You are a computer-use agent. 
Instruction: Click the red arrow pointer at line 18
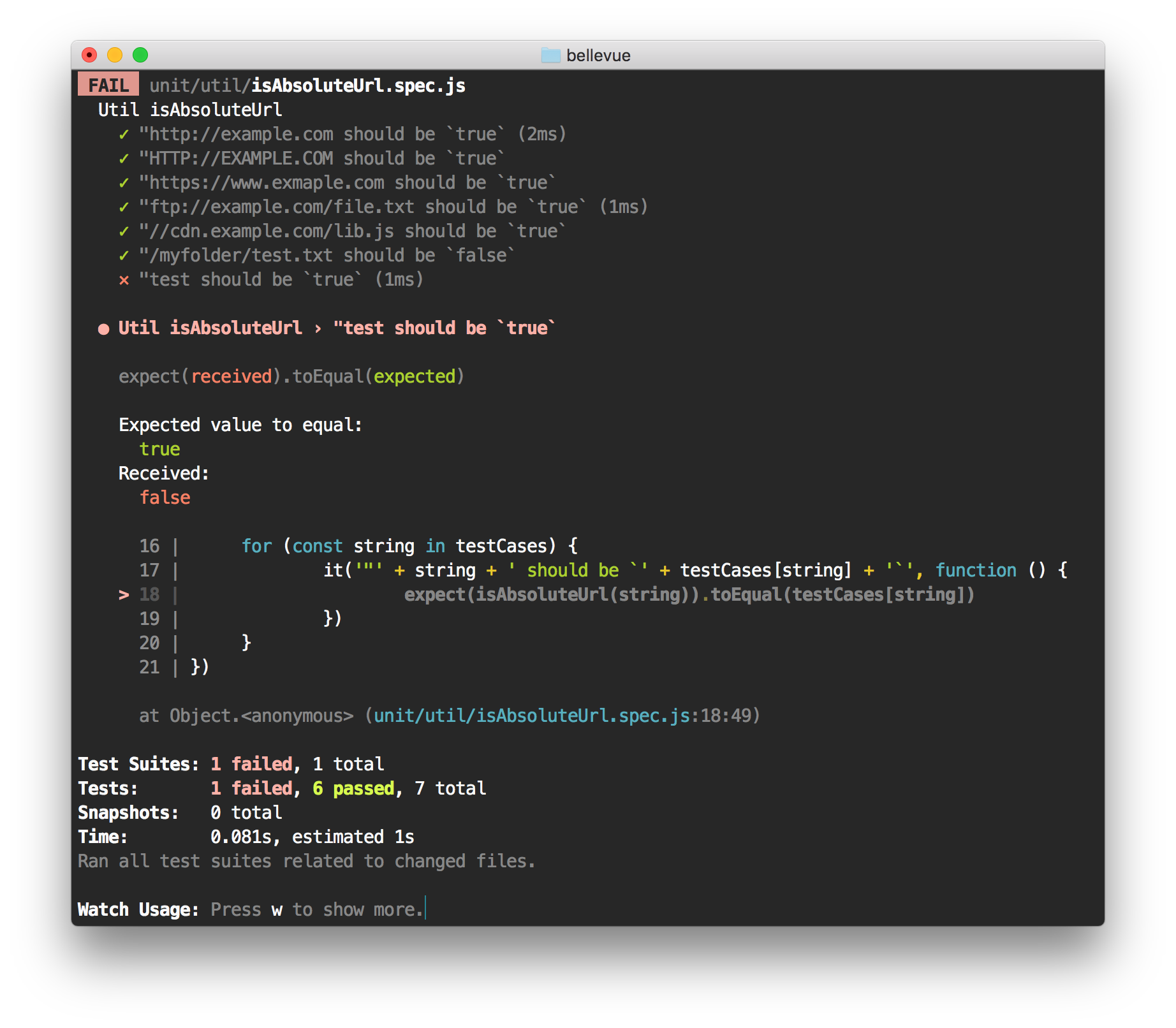click(x=124, y=595)
